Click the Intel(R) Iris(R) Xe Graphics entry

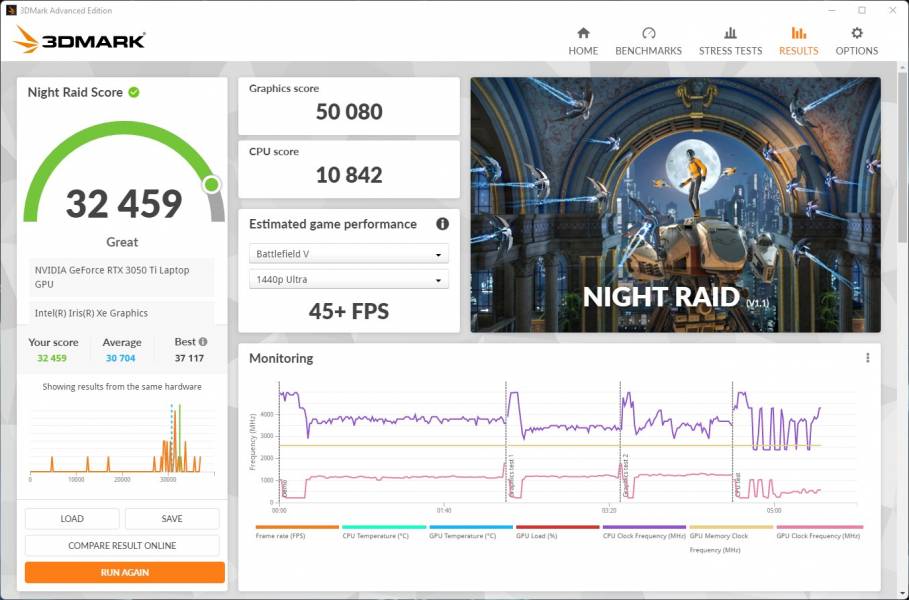[122, 313]
